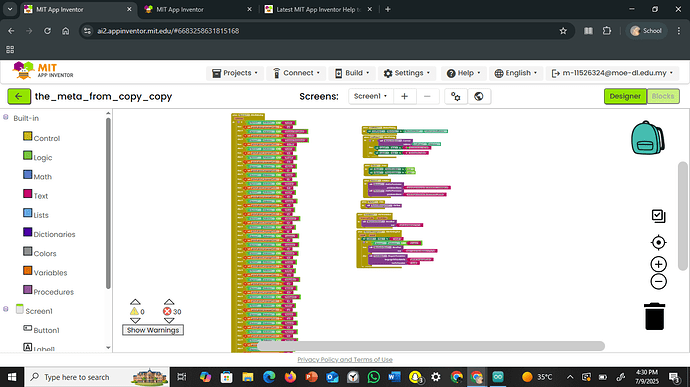Viewport: 690px width, 387px height.
Task: Open the Build menu
Action: tap(352, 73)
